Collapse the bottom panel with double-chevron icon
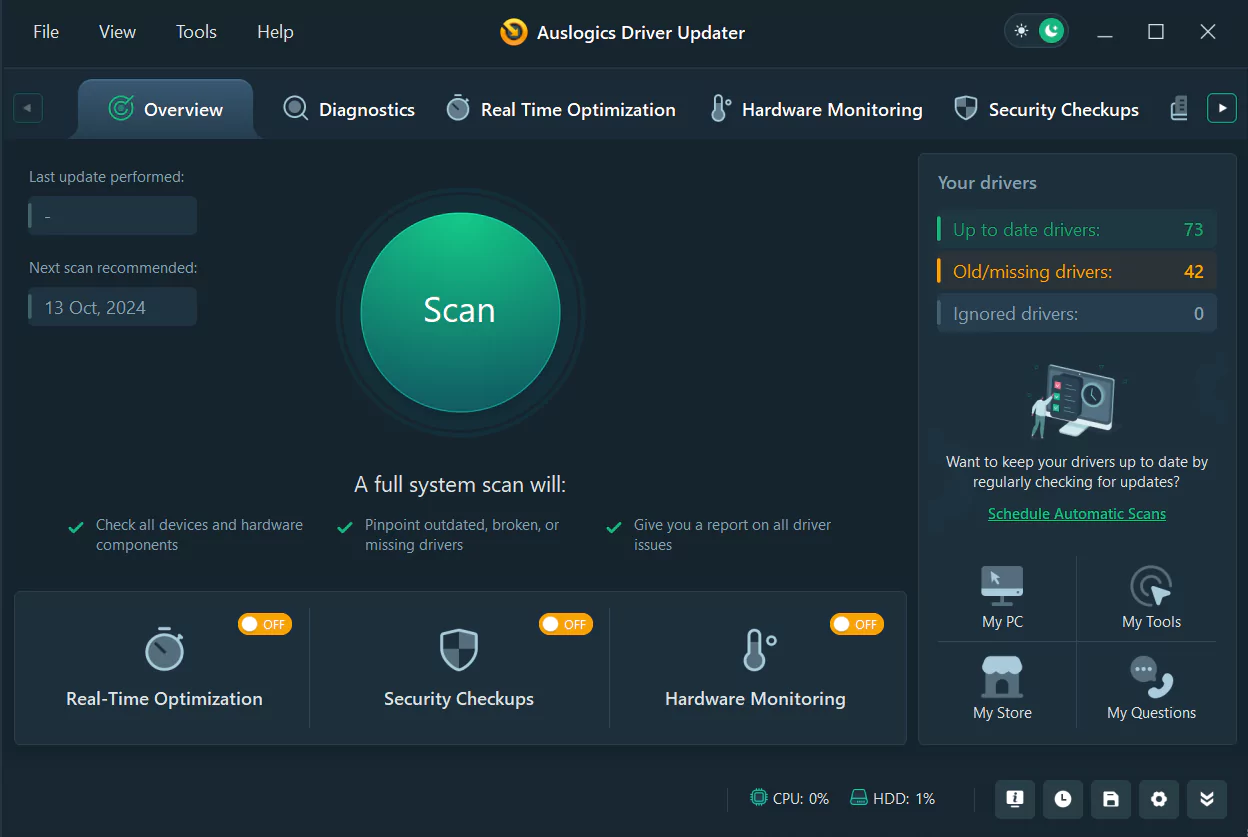The height and width of the screenshot is (837, 1248). coord(1206,799)
